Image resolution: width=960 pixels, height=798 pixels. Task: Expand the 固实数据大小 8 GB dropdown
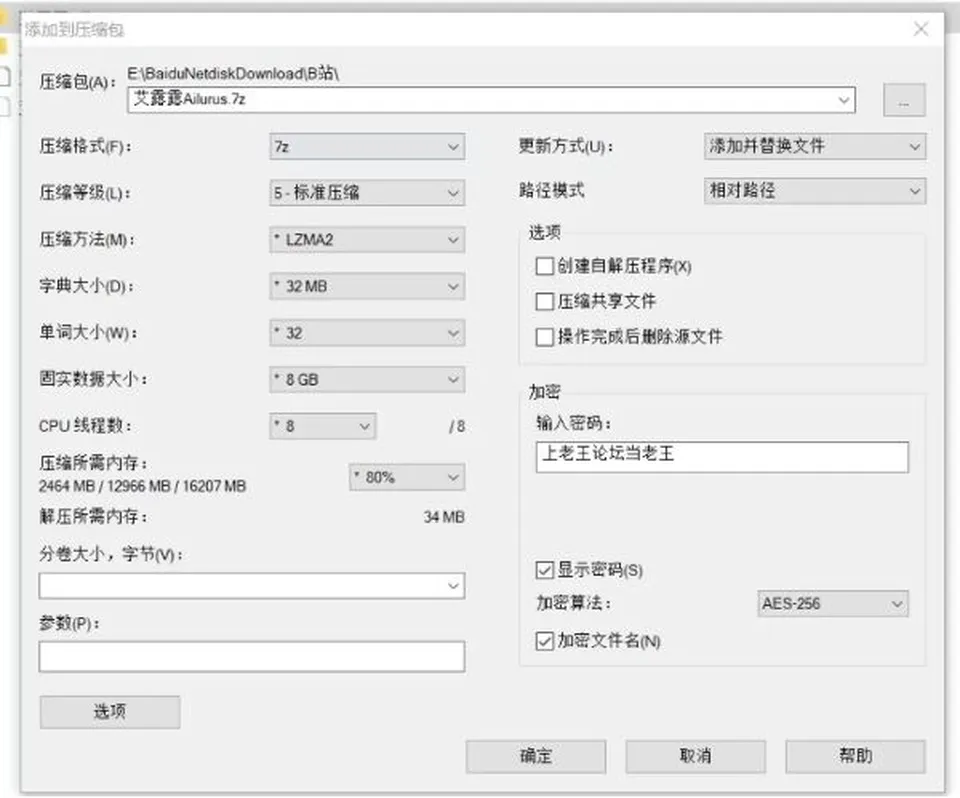(367, 380)
